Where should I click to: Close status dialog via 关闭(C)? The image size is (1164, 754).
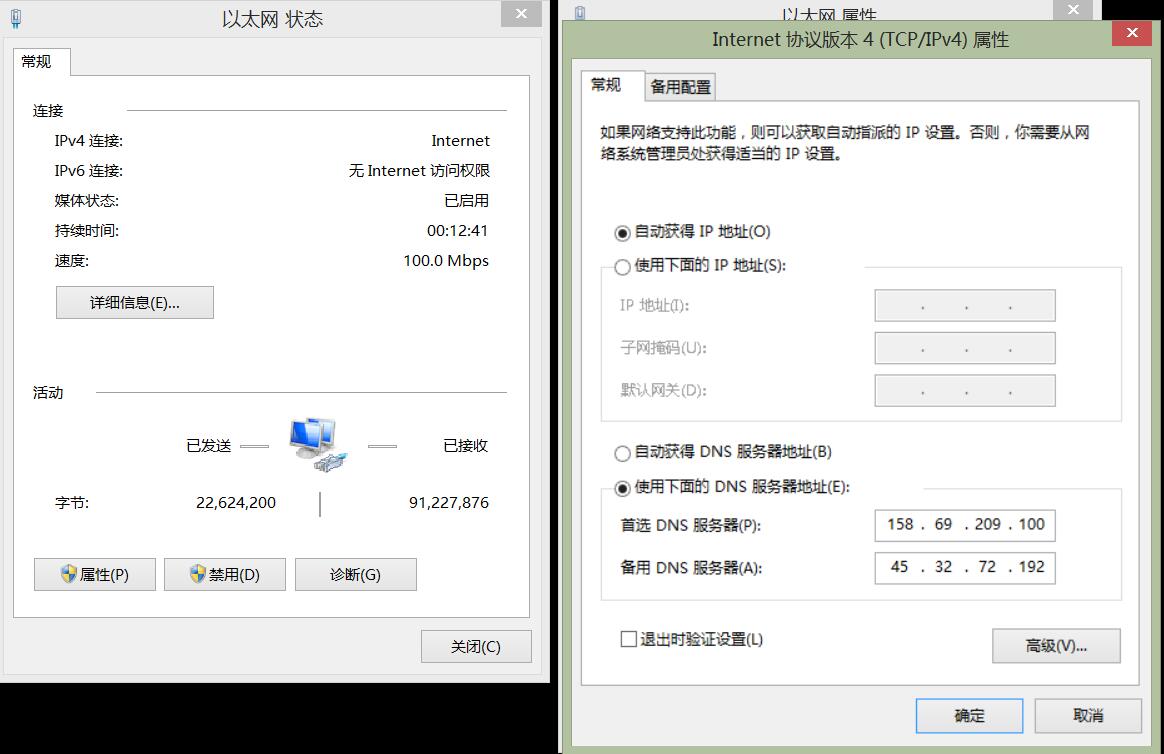click(x=476, y=647)
